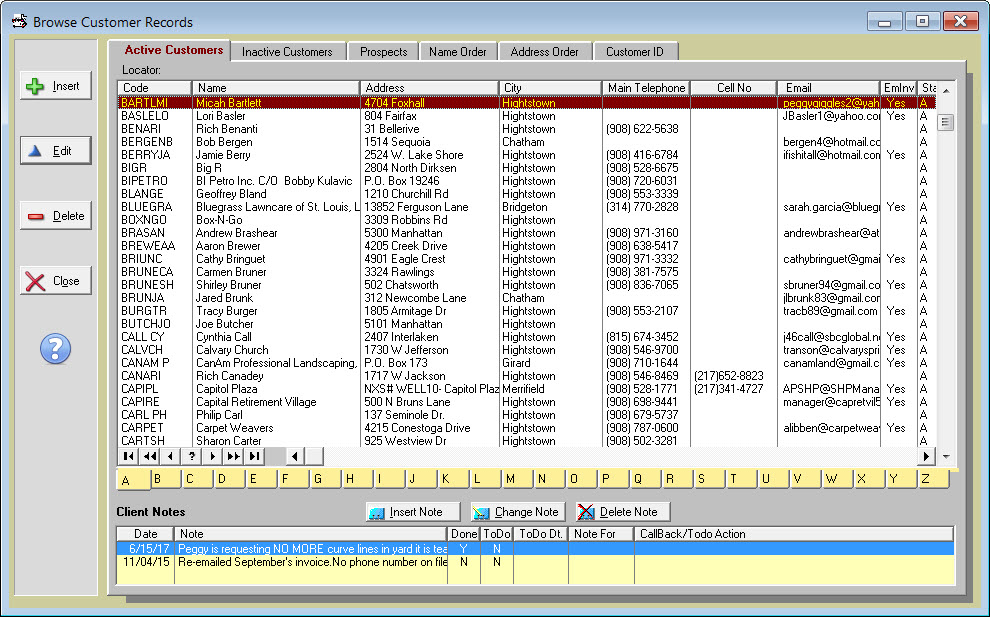The width and height of the screenshot is (990, 617).
Task: Click the Delete Note button
Action: [623, 512]
